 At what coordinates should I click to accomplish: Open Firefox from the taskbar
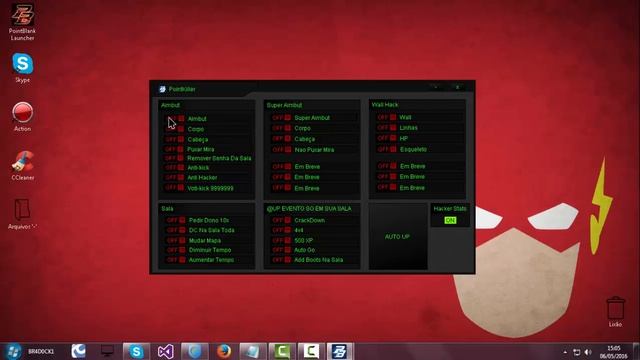click(224, 351)
